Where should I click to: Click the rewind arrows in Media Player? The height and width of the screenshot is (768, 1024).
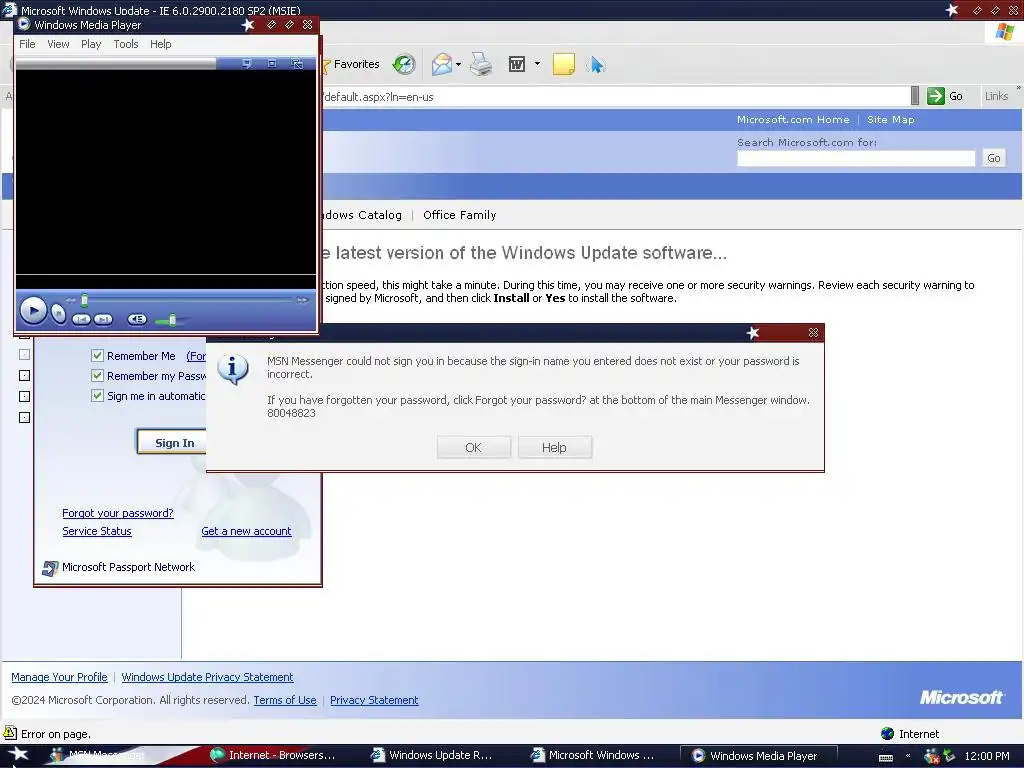coord(71,300)
